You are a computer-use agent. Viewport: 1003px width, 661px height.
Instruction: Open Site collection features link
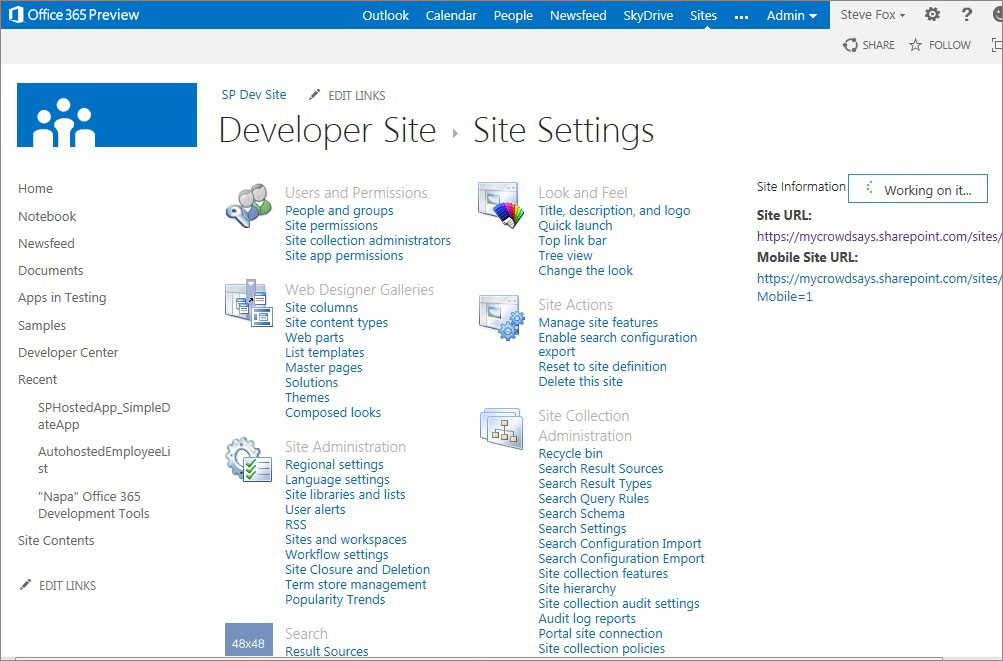point(603,573)
